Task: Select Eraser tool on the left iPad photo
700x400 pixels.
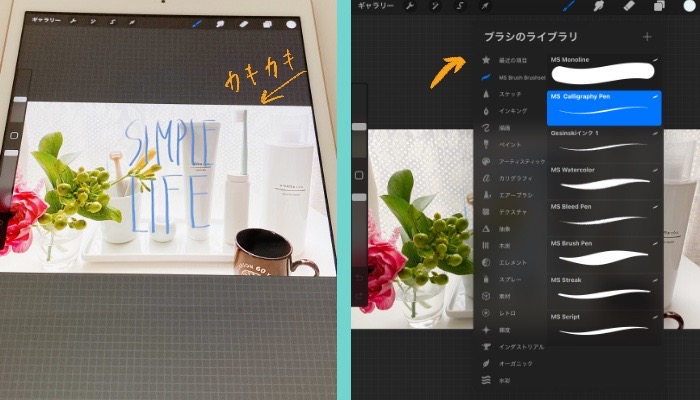Action: click(244, 24)
